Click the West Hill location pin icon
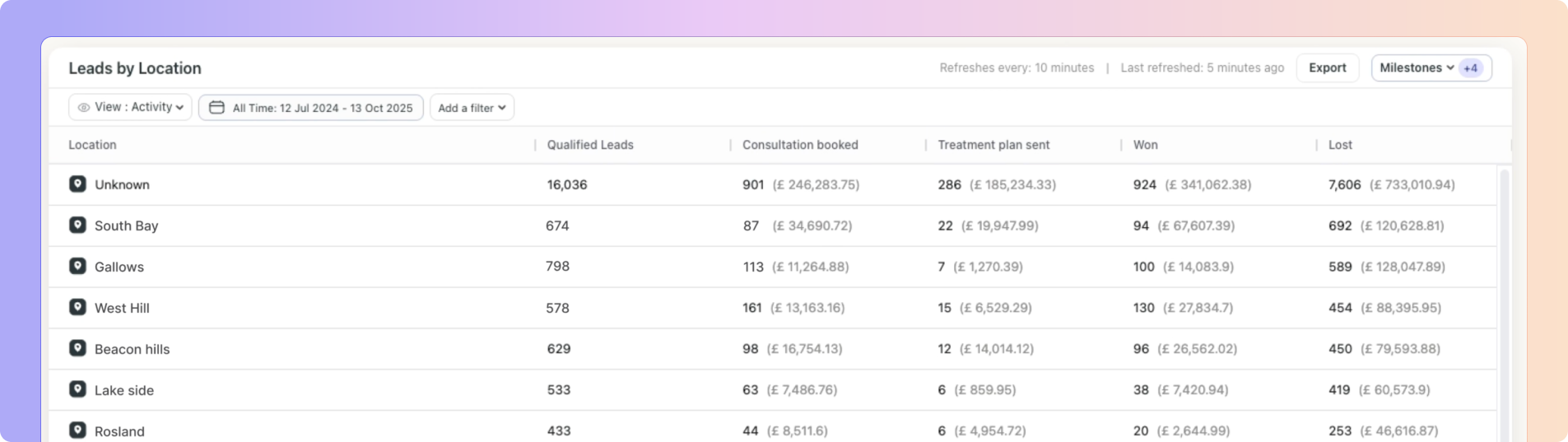This screenshot has height=442, width=1568. tap(77, 307)
